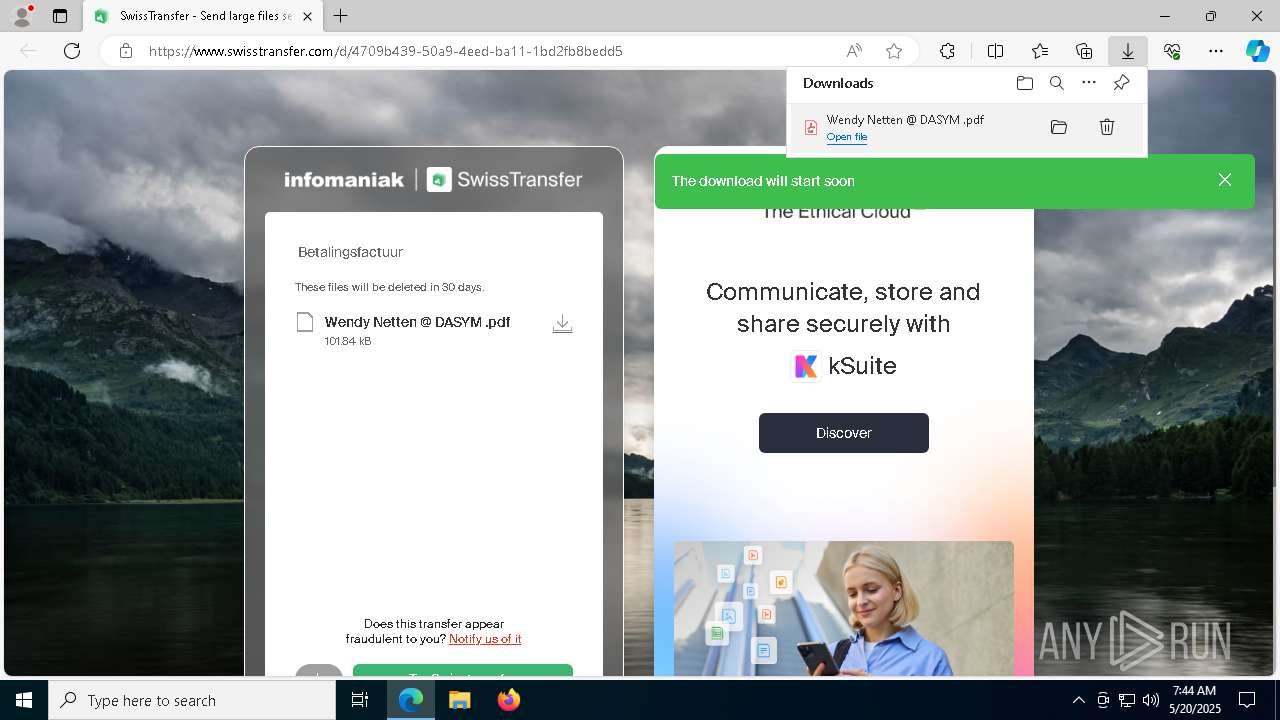View site information lock icon
This screenshot has width=1280, height=720.
(x=125, y=51)
